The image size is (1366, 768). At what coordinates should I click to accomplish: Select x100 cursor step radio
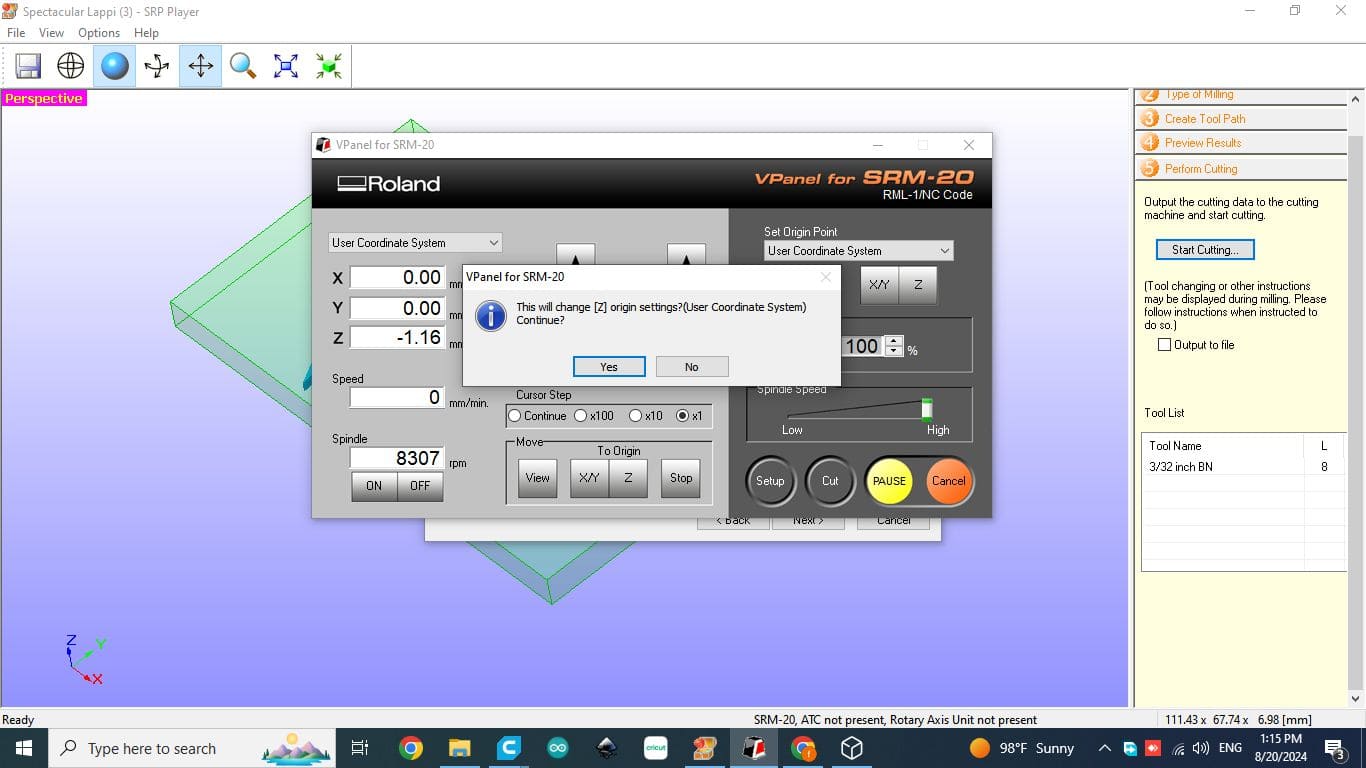(x=581, y=416)
